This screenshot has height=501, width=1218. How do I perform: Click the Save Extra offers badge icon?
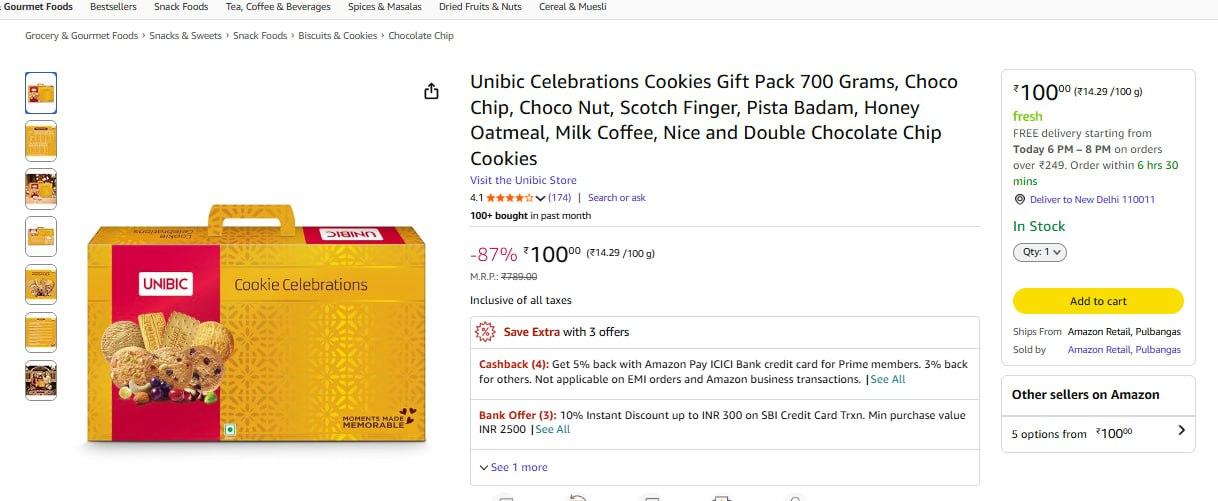pyautogui.click(x=485, y=332)
